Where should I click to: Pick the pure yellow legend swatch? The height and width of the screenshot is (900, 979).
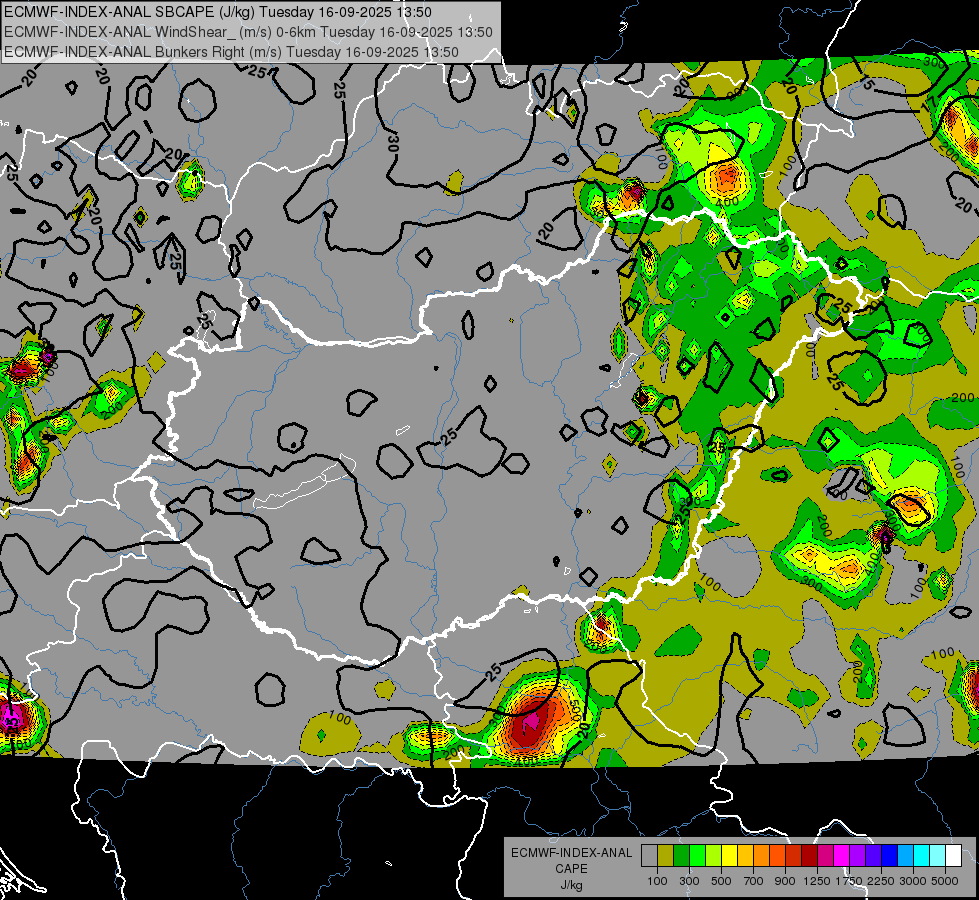(x=729, y=855)
